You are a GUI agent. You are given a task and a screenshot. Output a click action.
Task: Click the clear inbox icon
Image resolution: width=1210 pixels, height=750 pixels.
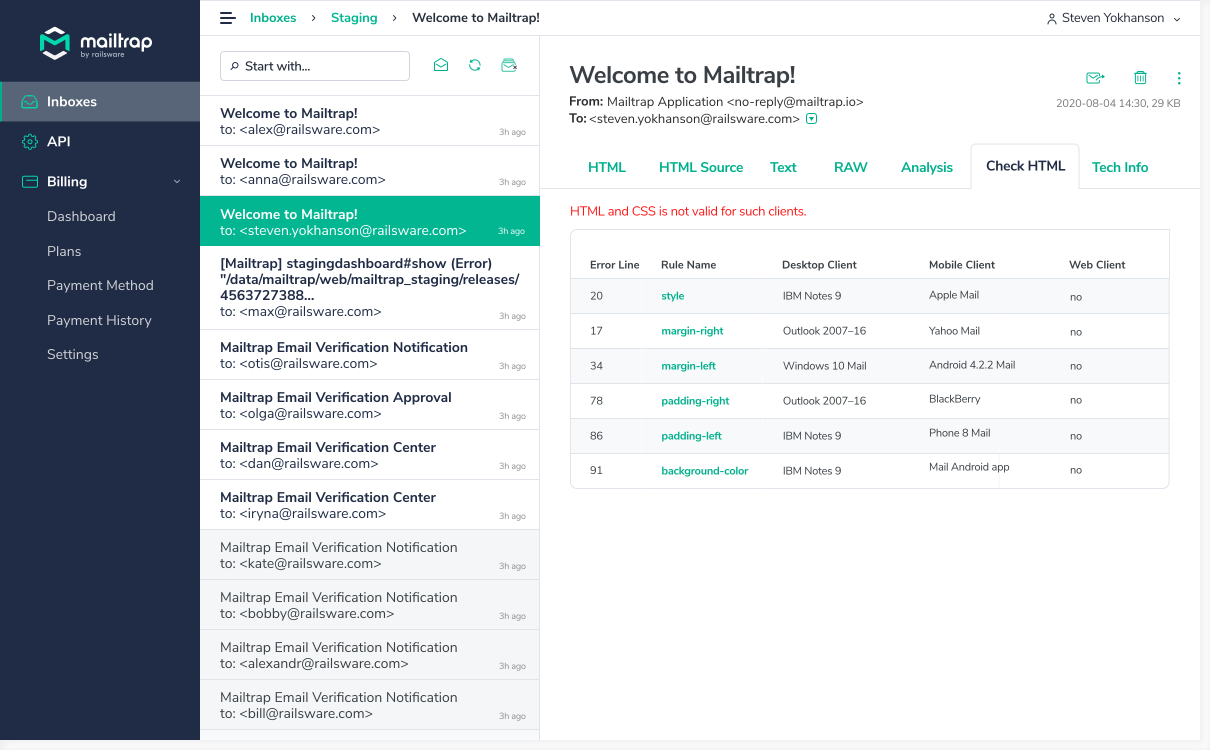[509, 66]
